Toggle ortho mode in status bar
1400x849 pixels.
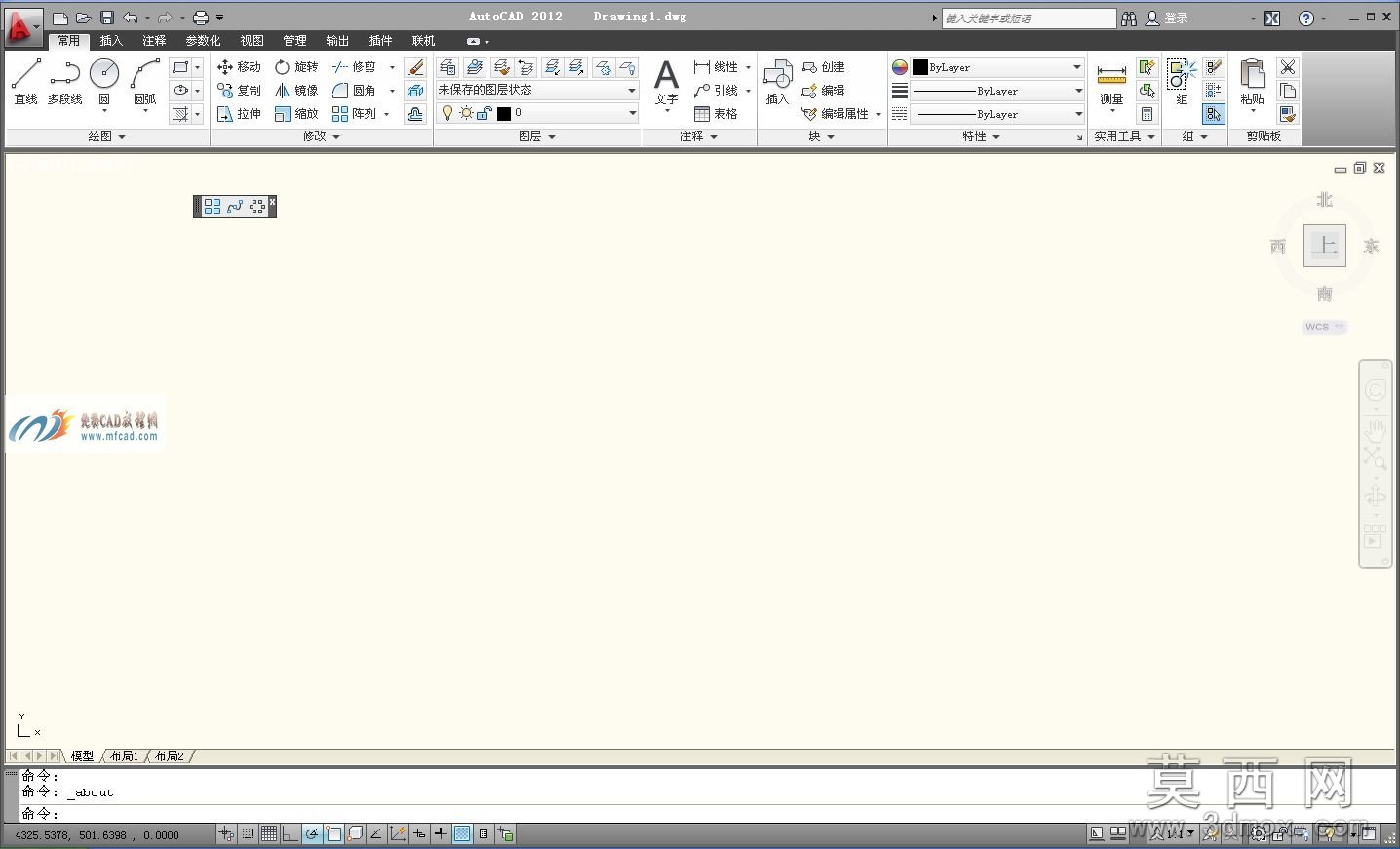tap(290, 833)
